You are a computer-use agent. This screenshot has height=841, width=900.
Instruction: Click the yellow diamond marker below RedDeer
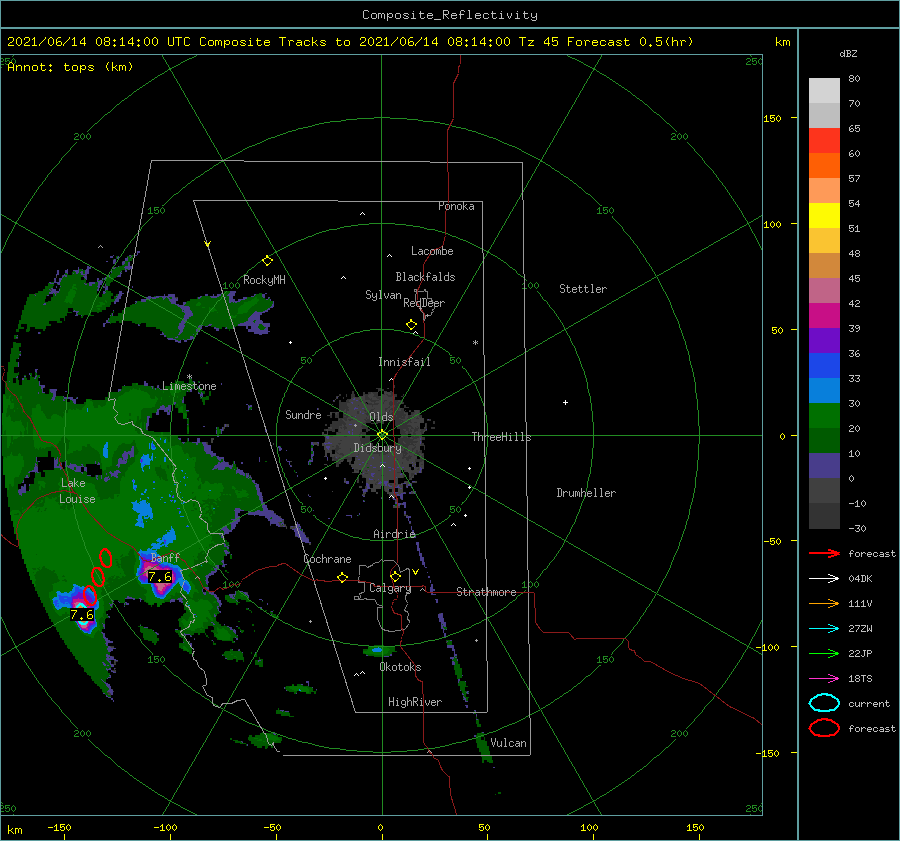pyautogui.click(x=411, y=325)
